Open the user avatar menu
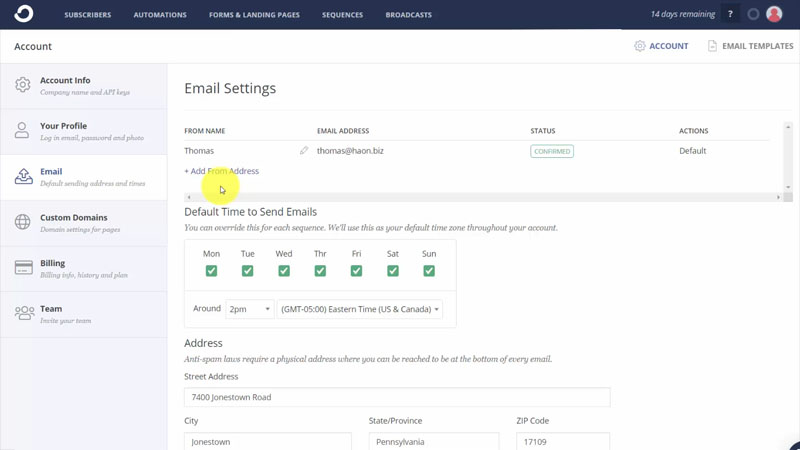The height and width of the screenshot is (450, 800). [773, 15]
